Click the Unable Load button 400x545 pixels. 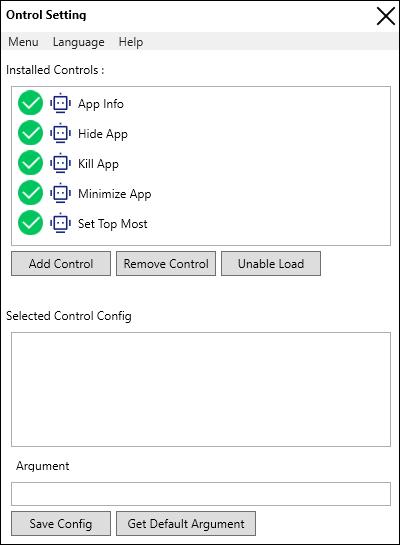tap(271, 263)
